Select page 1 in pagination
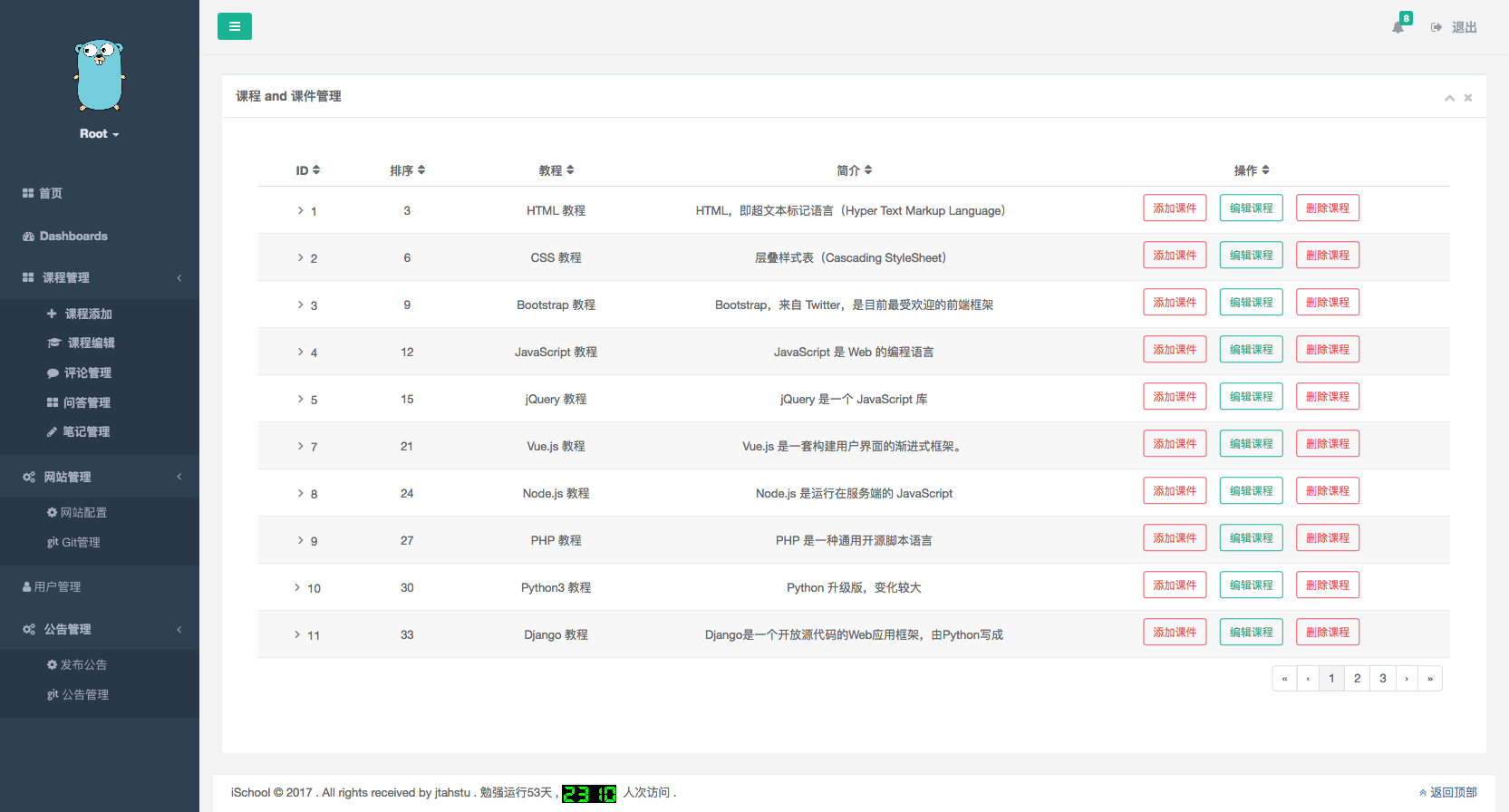1509x812 pixels. (x=1331, y=678)
